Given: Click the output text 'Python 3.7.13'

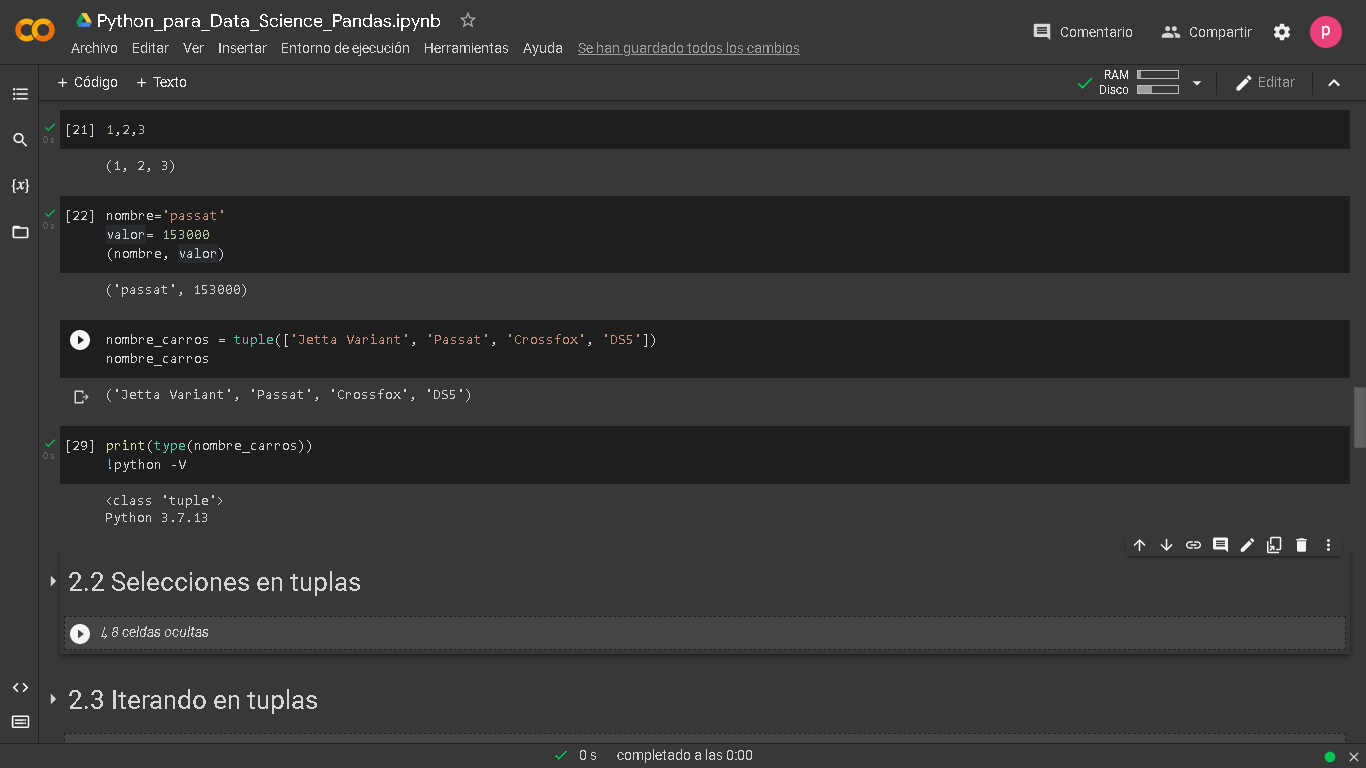Looking at the screenshot, I should click(156, 518).
